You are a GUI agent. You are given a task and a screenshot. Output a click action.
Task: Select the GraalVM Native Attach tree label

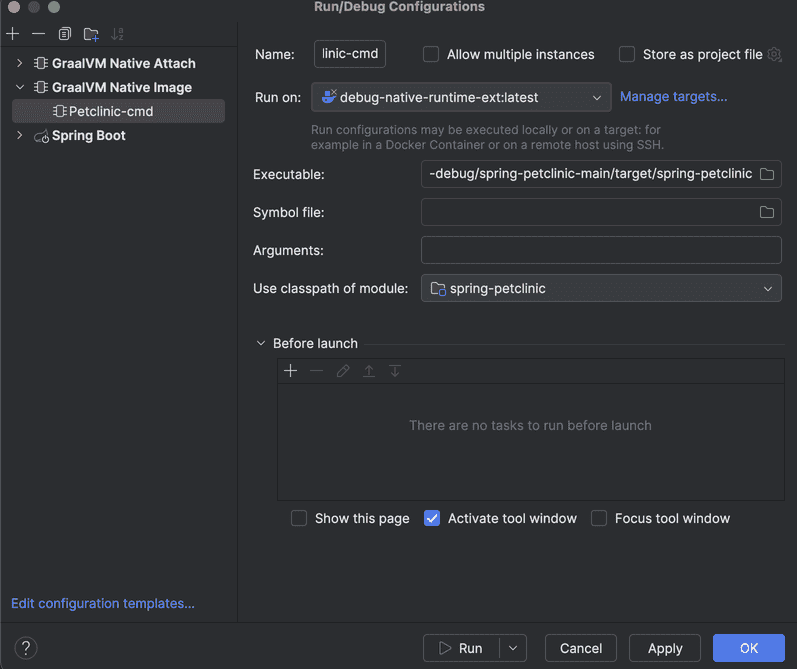click(124, 63)
